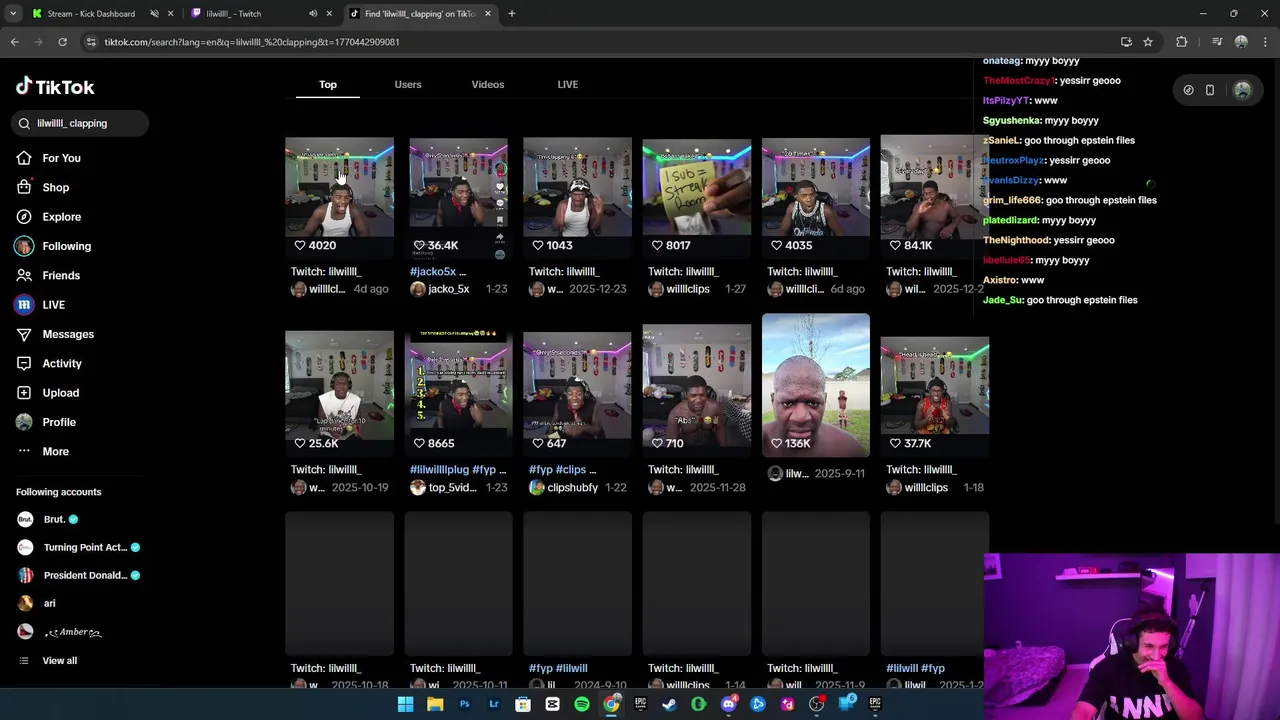This screenshot has height=720, width=1280.
Task: Switch to LIVE search tab
Action: point(568,84)
